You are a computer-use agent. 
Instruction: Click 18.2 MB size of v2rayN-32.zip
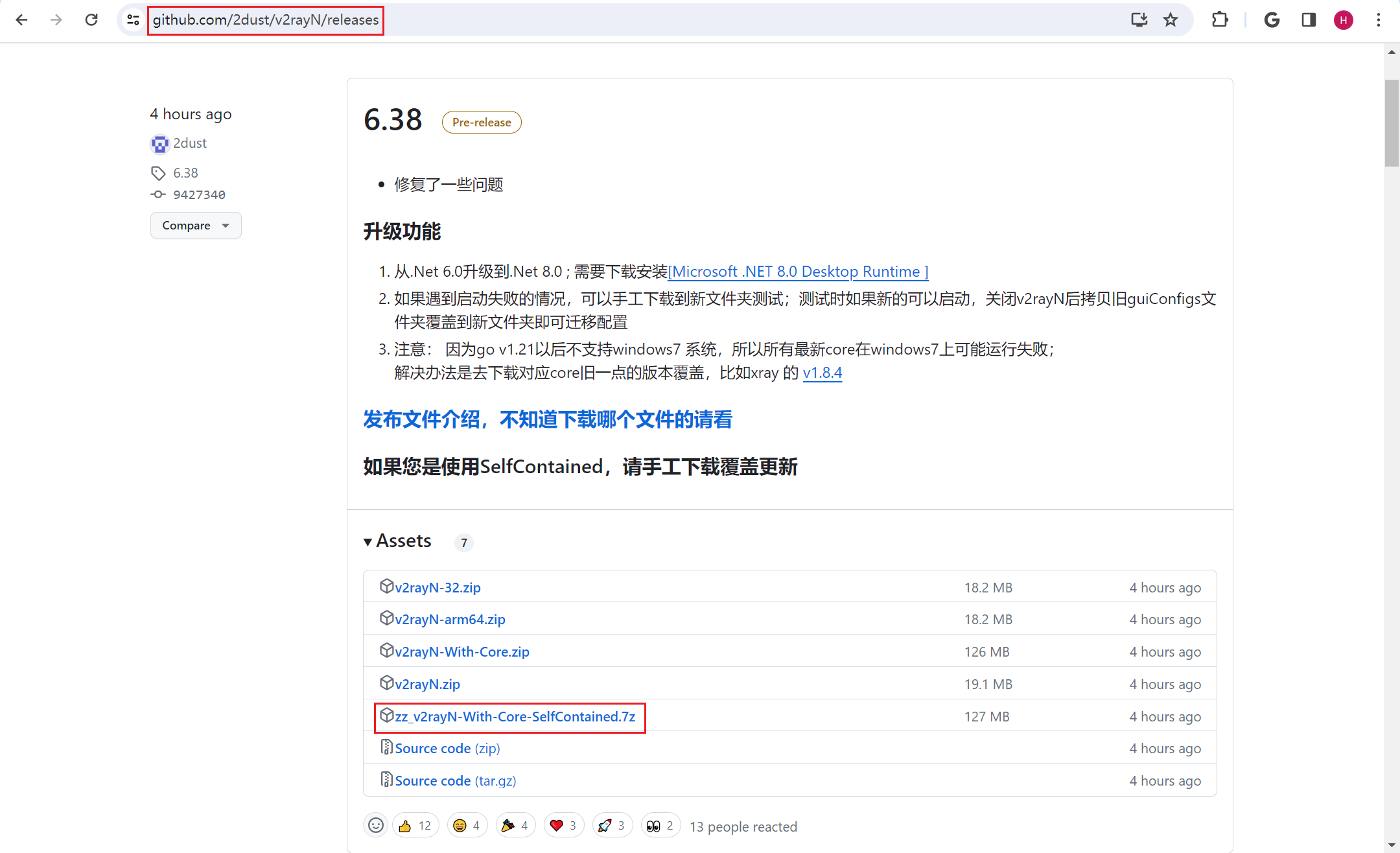[988, 587]
